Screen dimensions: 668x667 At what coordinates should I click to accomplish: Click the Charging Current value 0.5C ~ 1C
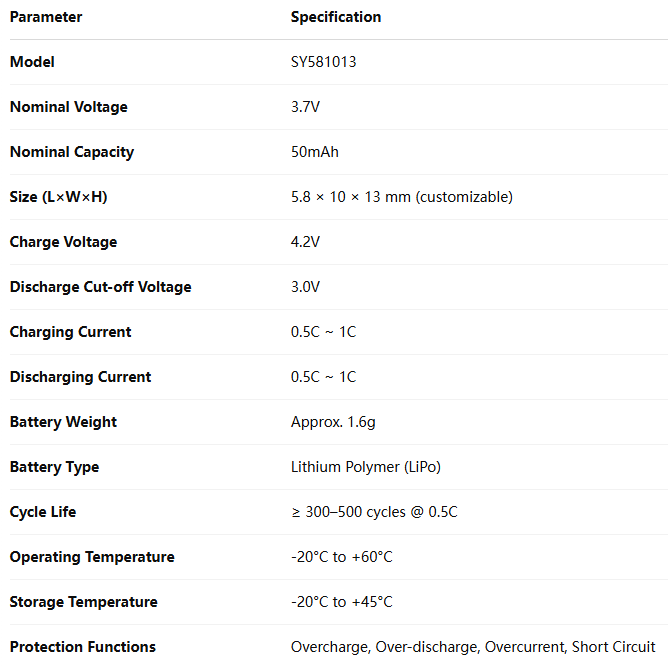tap(323, 332)
